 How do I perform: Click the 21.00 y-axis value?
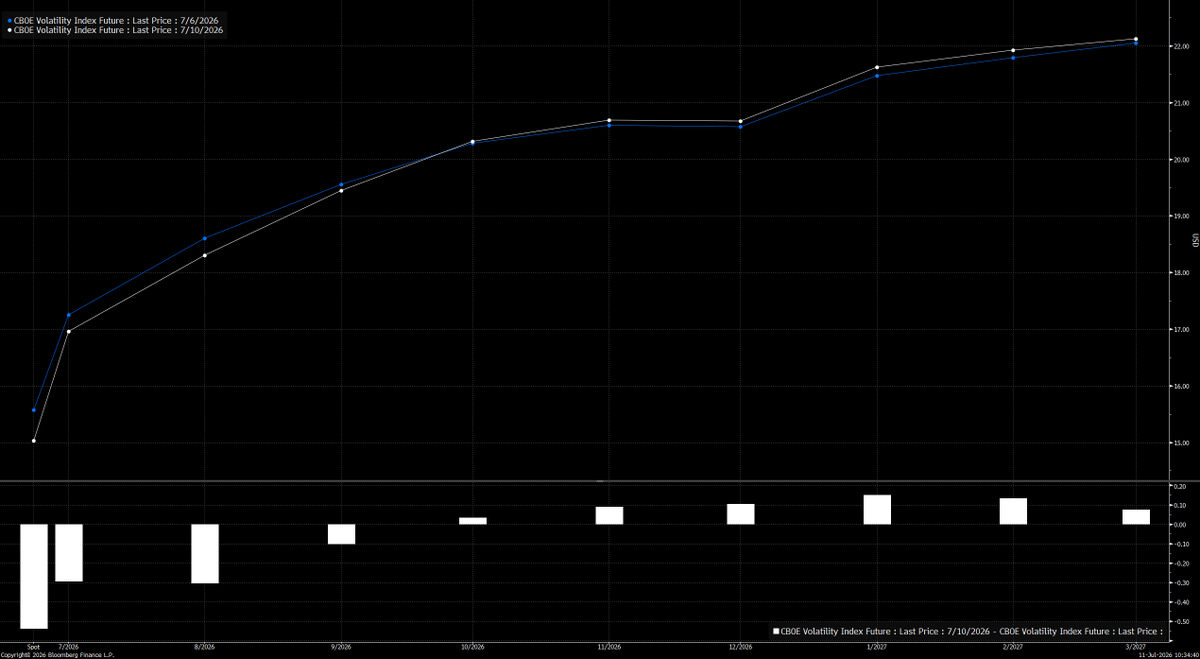(1181, 103)
